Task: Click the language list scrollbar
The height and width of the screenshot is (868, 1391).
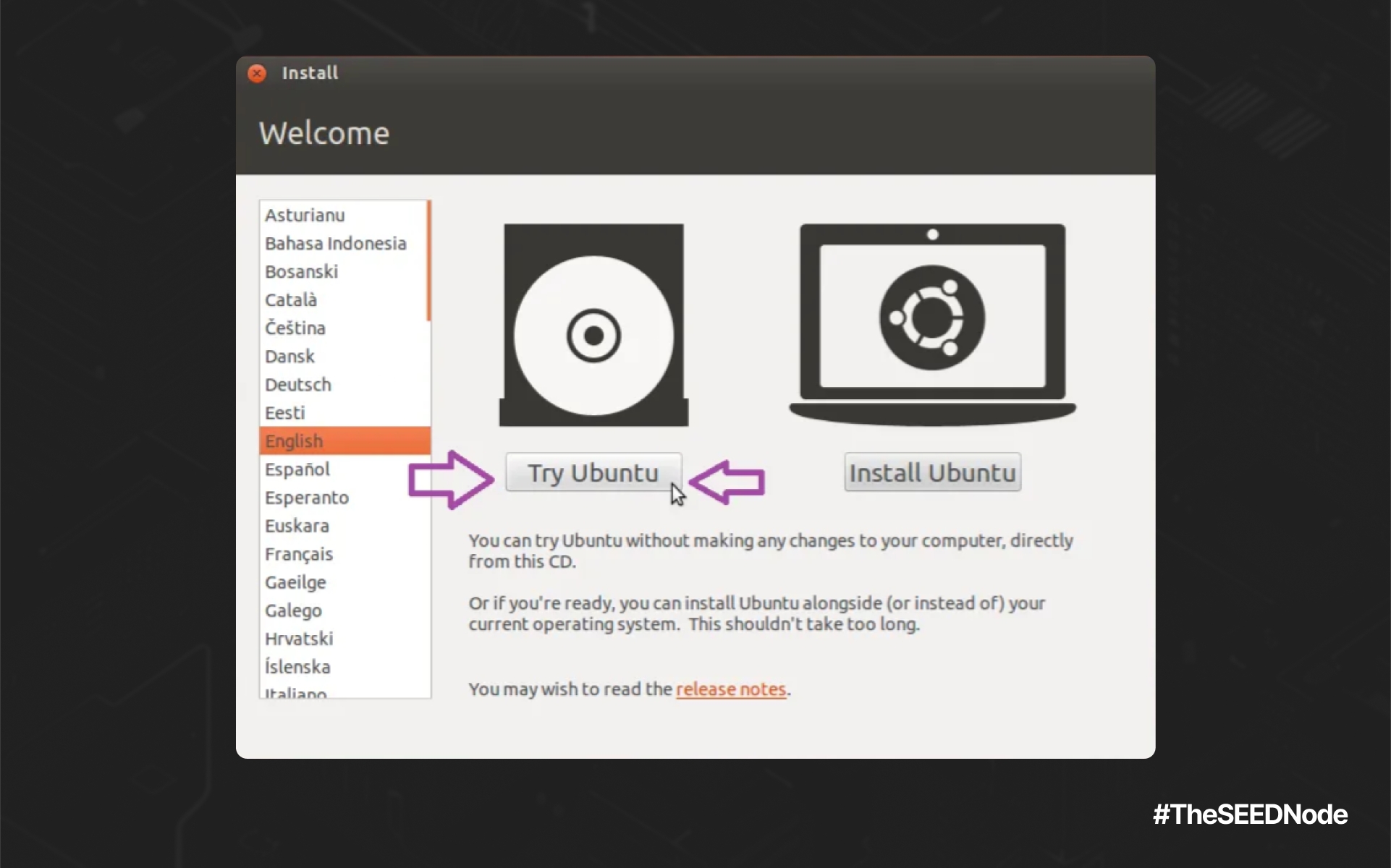Action: [428, 261]
